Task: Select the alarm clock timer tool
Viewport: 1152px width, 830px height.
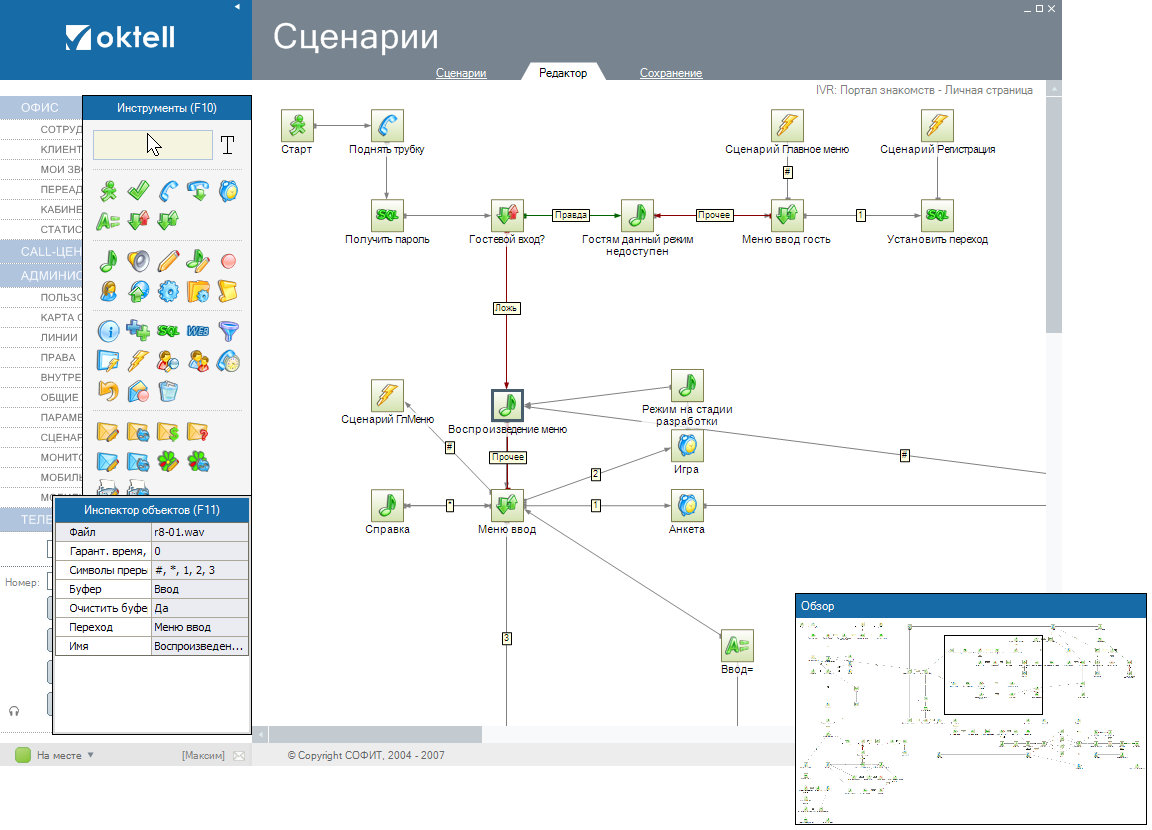Action: (x=228, y=191)
